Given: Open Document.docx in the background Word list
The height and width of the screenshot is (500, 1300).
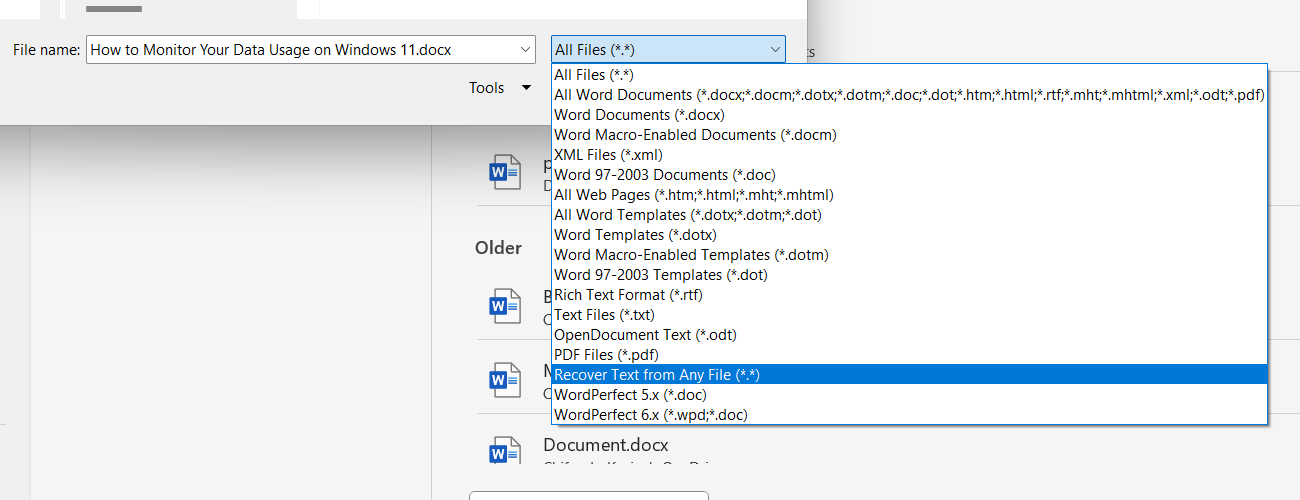Looking at the screenshot, I should pos(606,445).
